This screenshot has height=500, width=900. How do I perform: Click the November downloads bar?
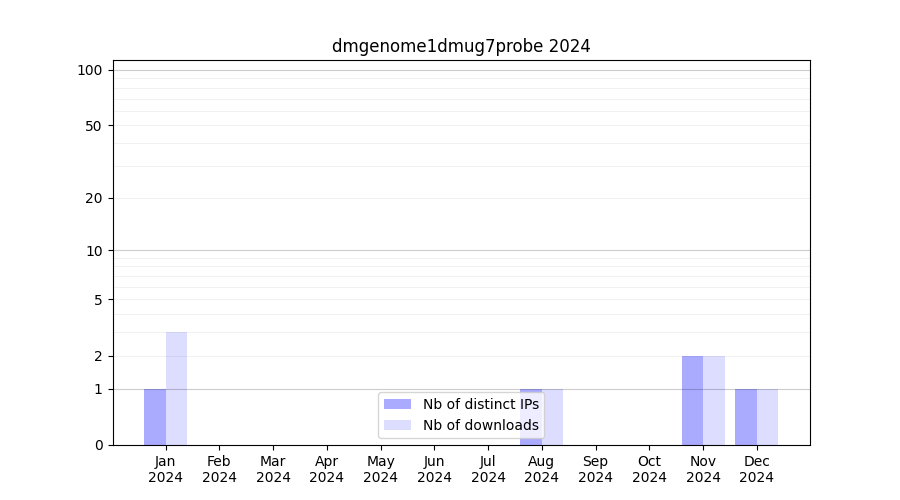click(714, 400)
